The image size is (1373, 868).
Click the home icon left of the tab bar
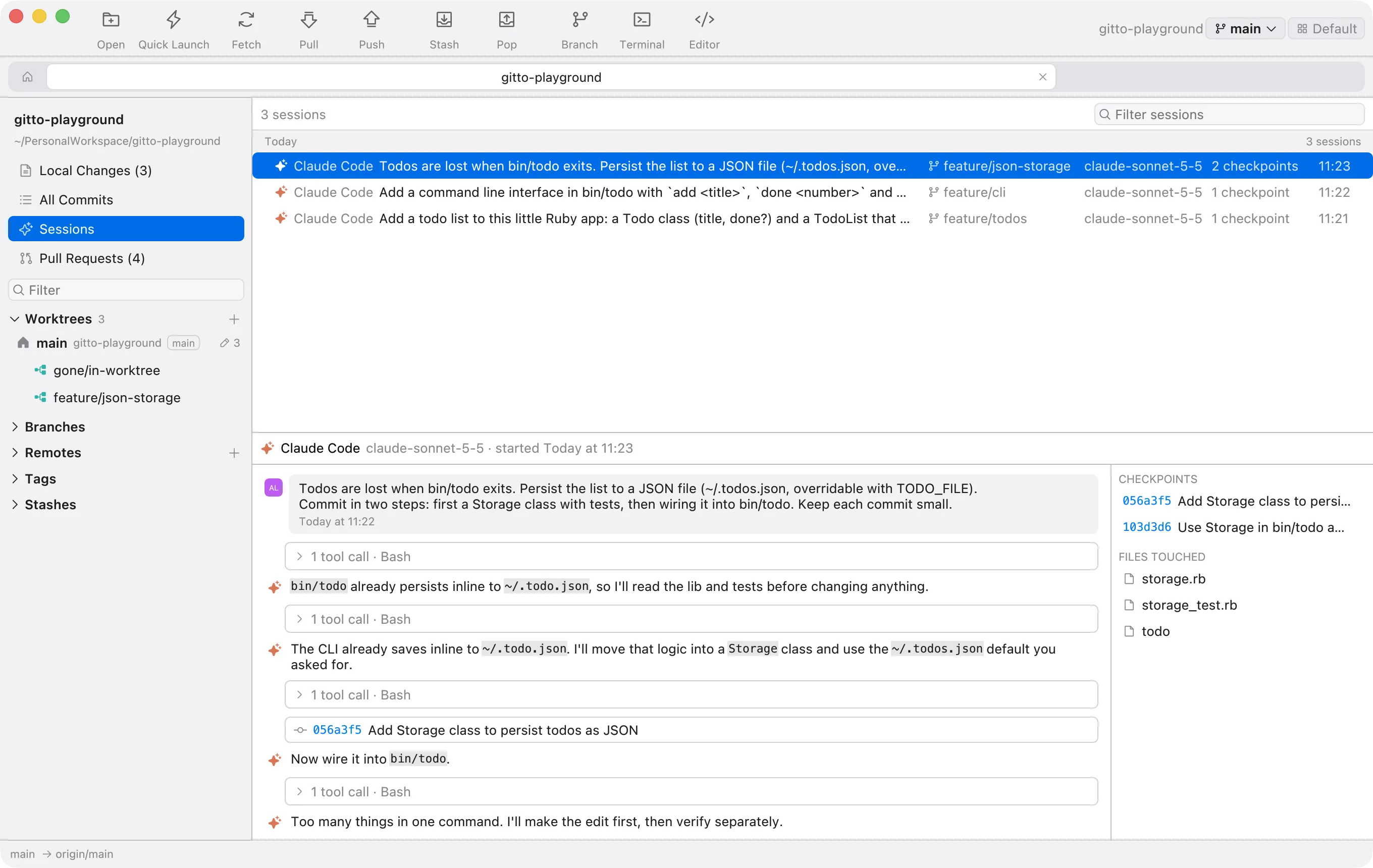(x=27, y=77)
